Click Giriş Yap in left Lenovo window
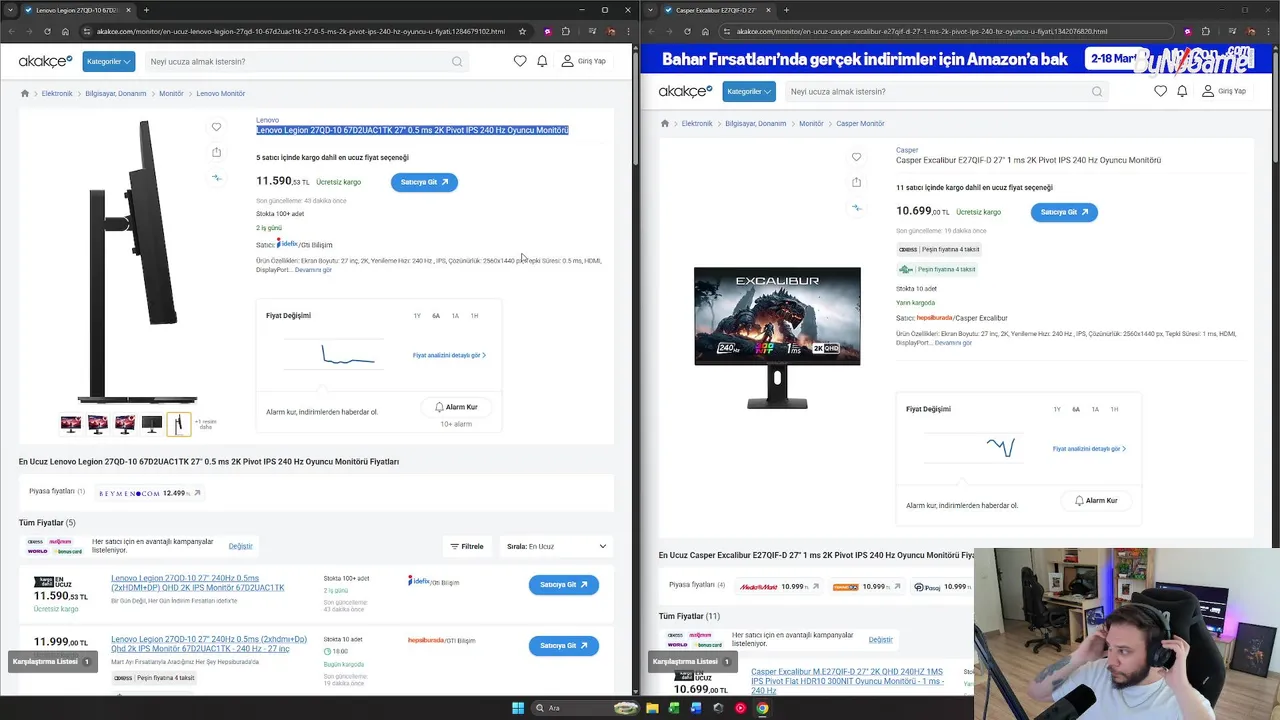 tap(583, 61)
